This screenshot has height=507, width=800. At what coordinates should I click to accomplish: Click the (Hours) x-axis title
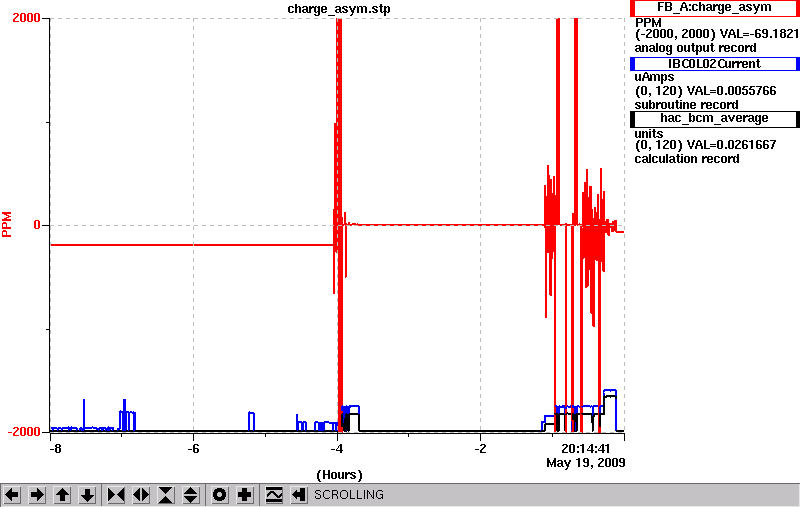pos(339,475)
